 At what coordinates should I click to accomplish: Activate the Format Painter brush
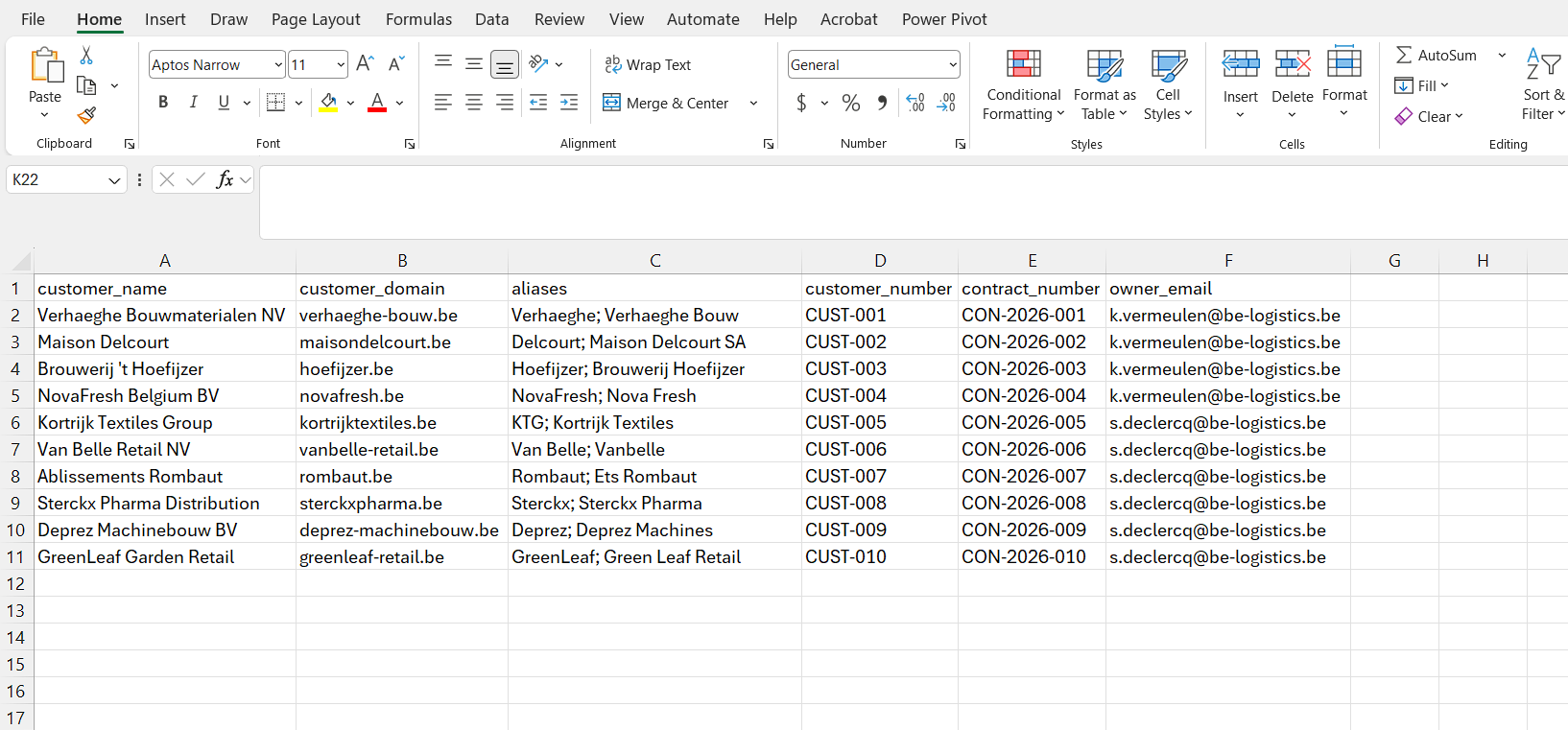pyautogui.click(x=86, y=115)
